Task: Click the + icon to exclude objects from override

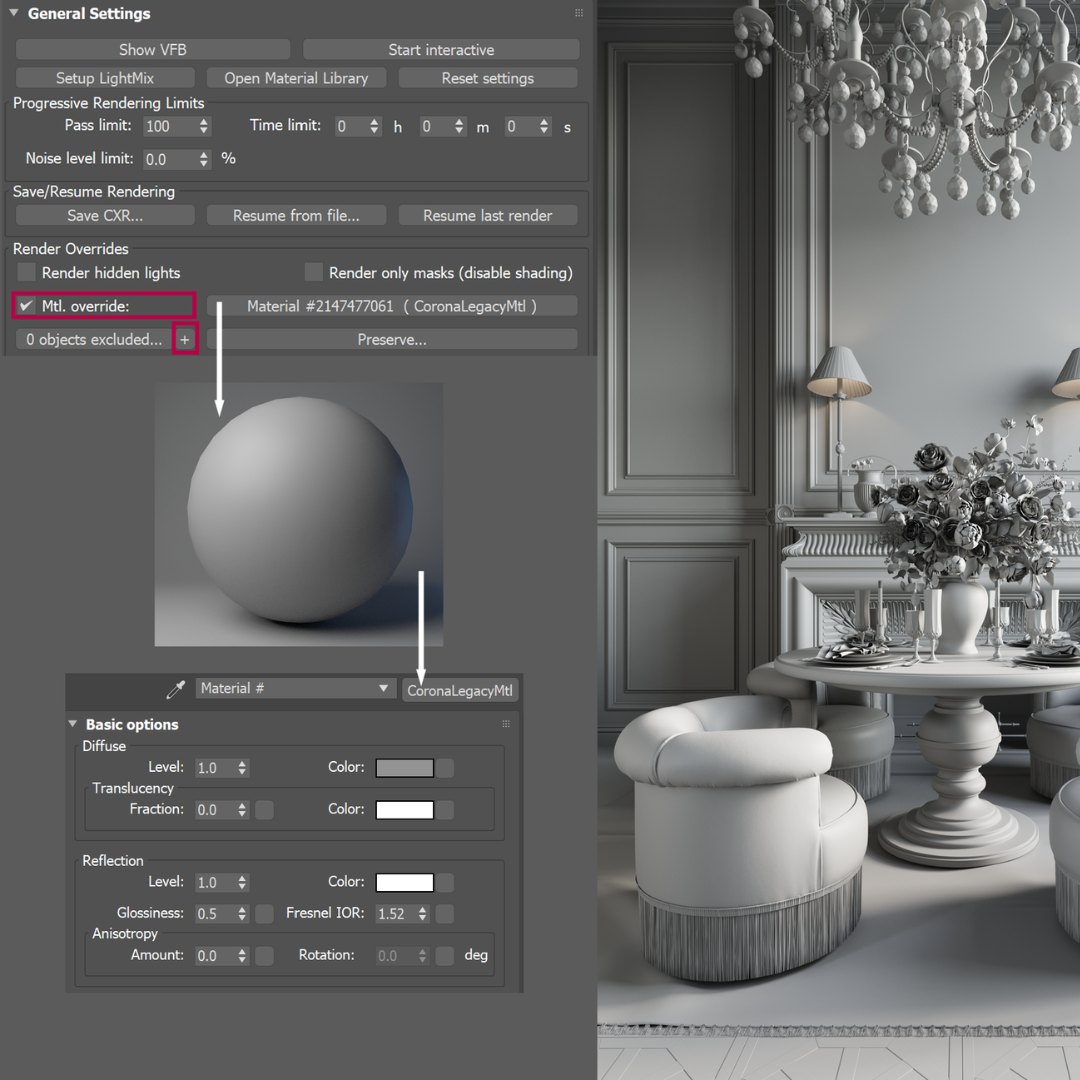Action: (185, 339)
